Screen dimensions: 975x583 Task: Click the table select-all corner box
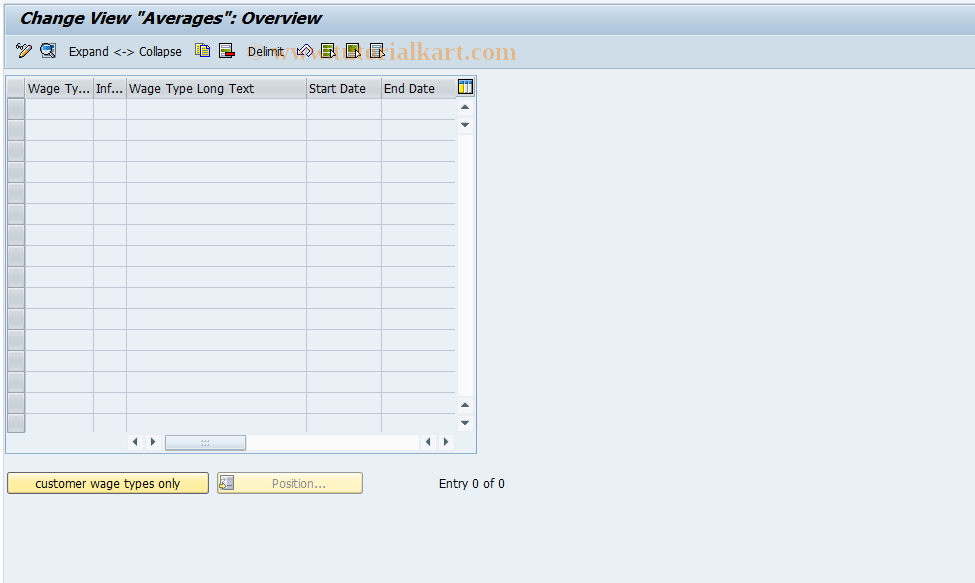tap(16, 88)
